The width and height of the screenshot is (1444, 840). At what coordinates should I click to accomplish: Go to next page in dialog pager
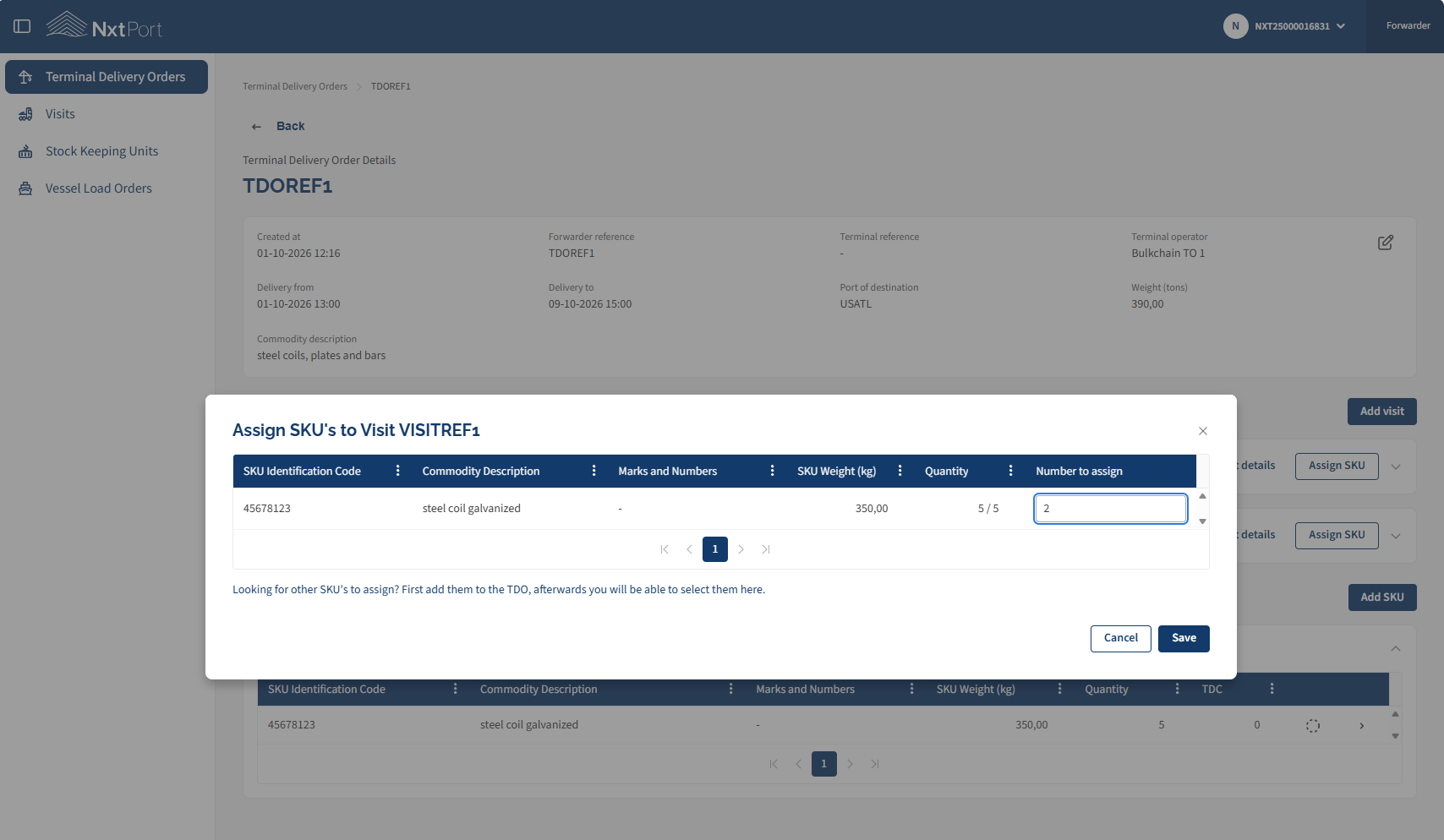(x=741, y=549)
